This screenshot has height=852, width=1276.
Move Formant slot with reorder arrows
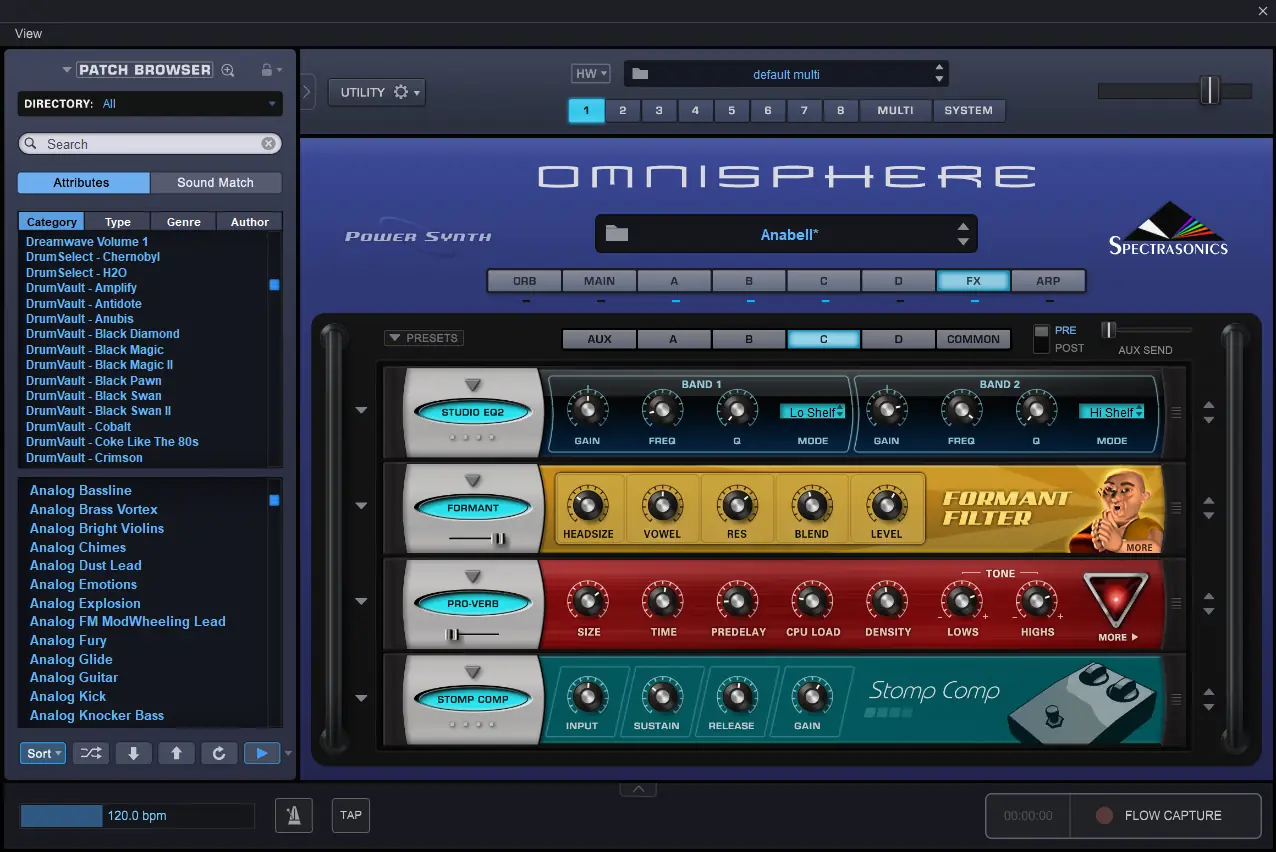coord(1208,508)
